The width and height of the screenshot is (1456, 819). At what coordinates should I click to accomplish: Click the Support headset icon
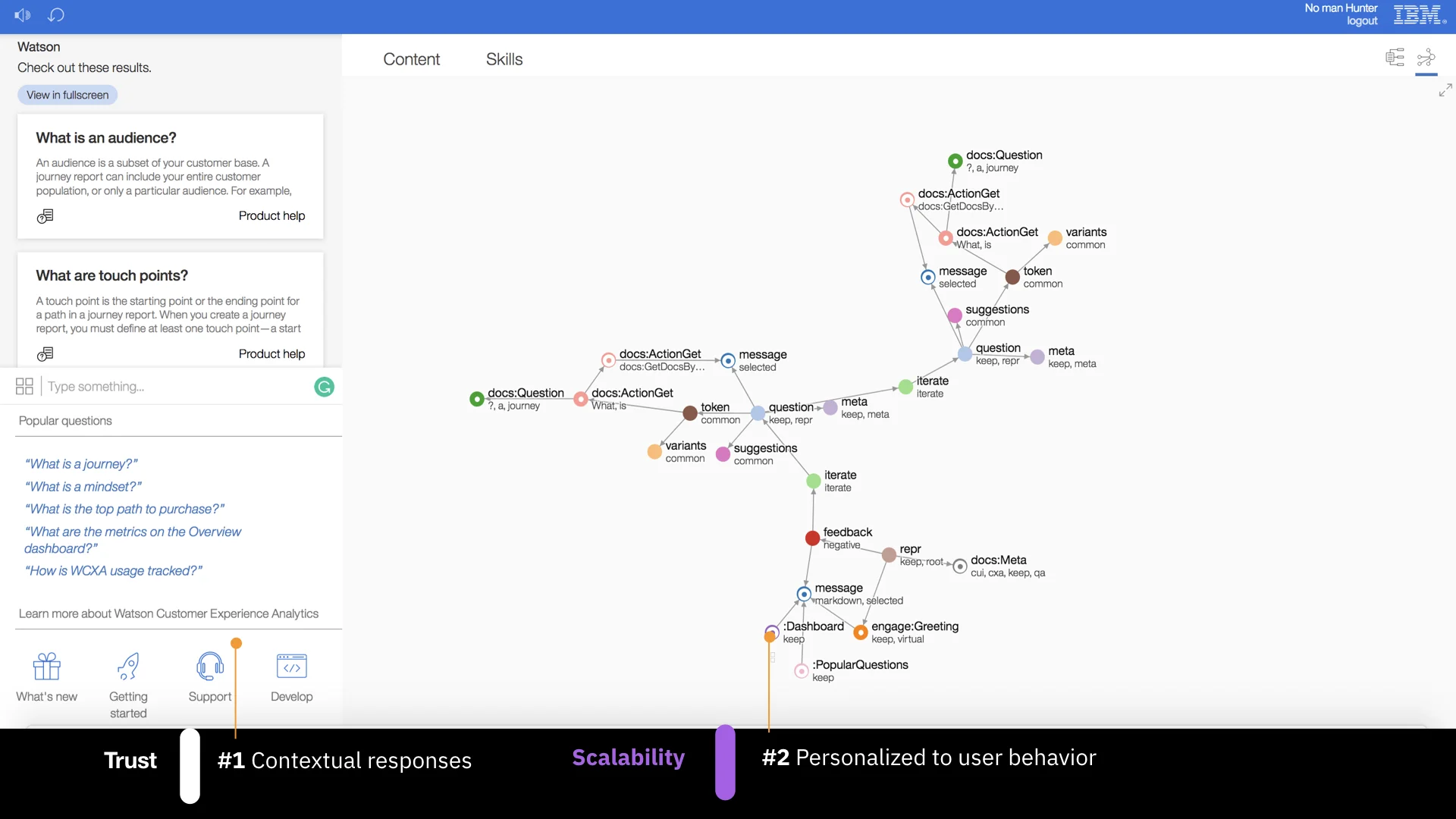(210, 667)
